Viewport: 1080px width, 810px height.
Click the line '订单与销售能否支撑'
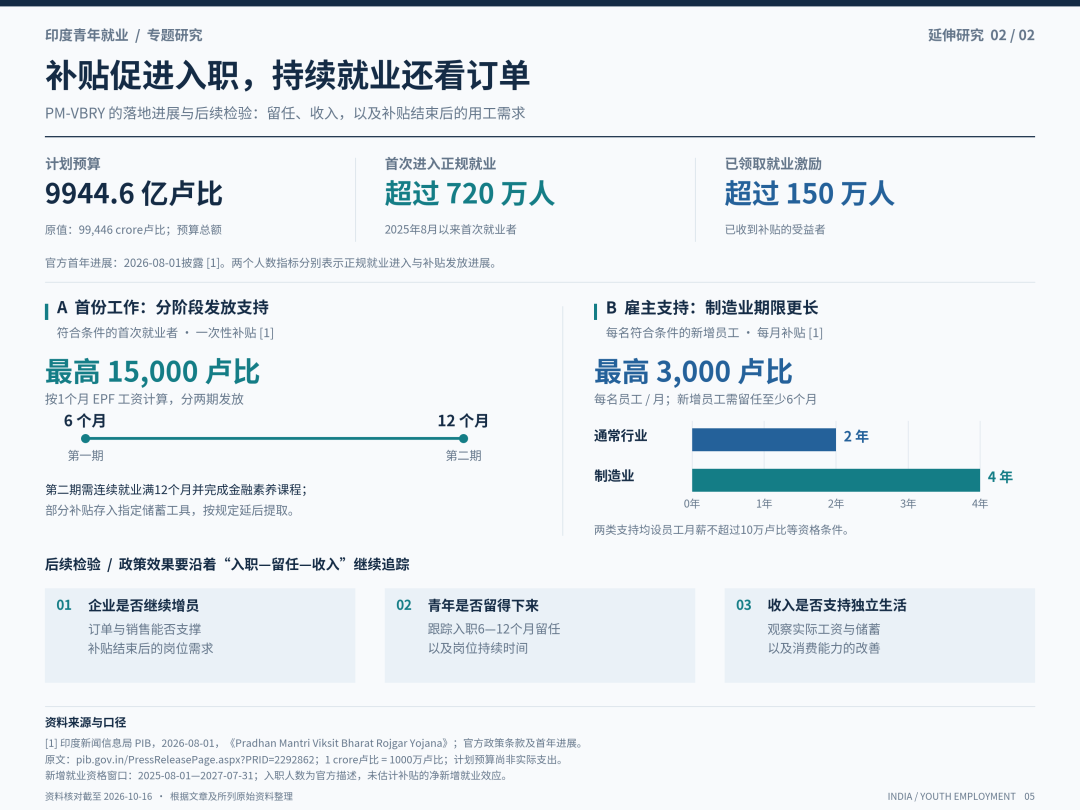[145, 630]
